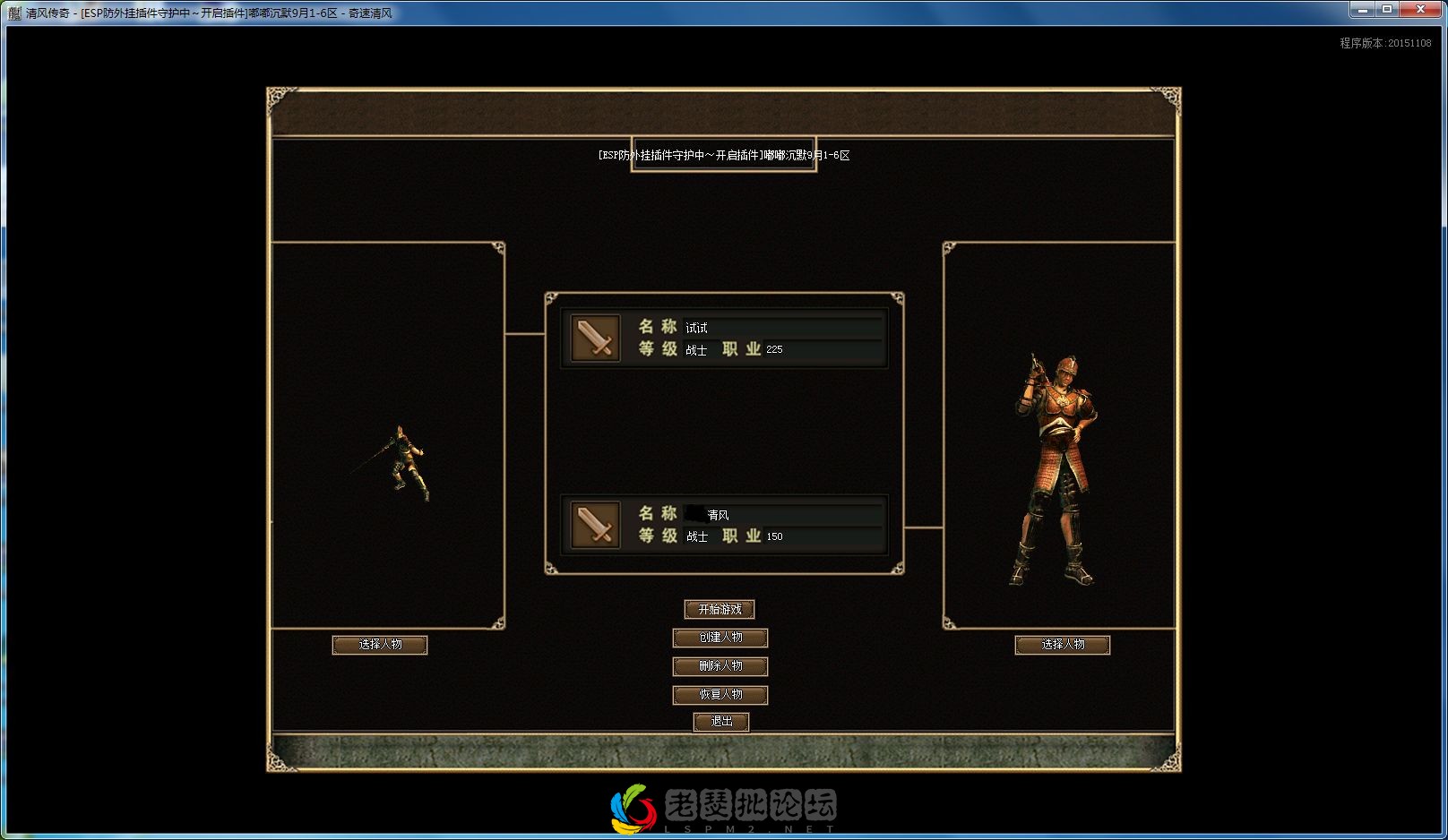This screenshot has height=840, width=1448.
Task: Click the value 225 in the first character row
Action: (774, 350)
